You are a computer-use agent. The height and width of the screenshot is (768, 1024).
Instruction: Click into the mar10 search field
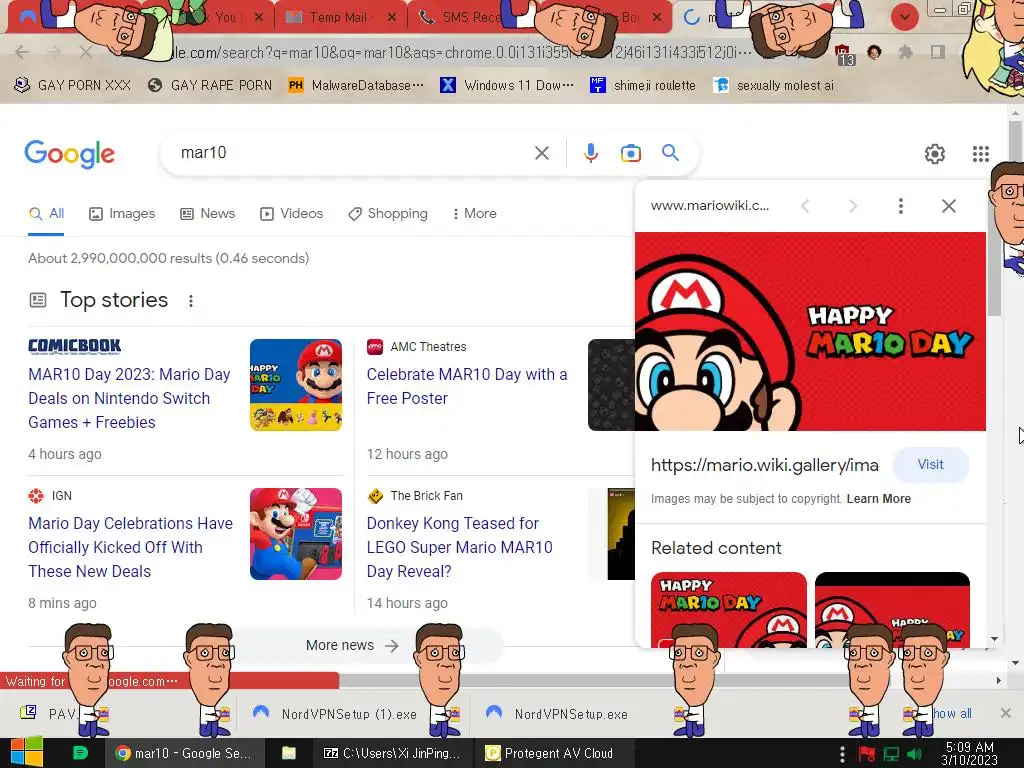[353, 153]
